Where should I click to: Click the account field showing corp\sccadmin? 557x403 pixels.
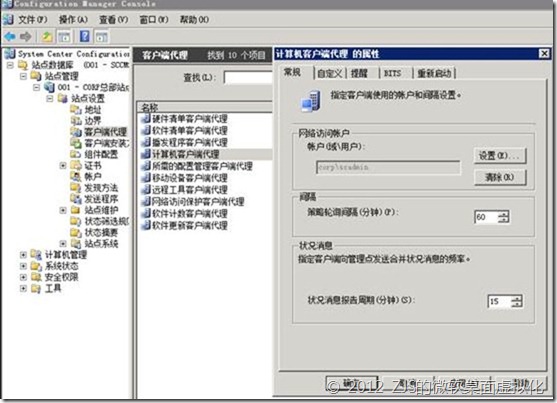click(388, 167)
